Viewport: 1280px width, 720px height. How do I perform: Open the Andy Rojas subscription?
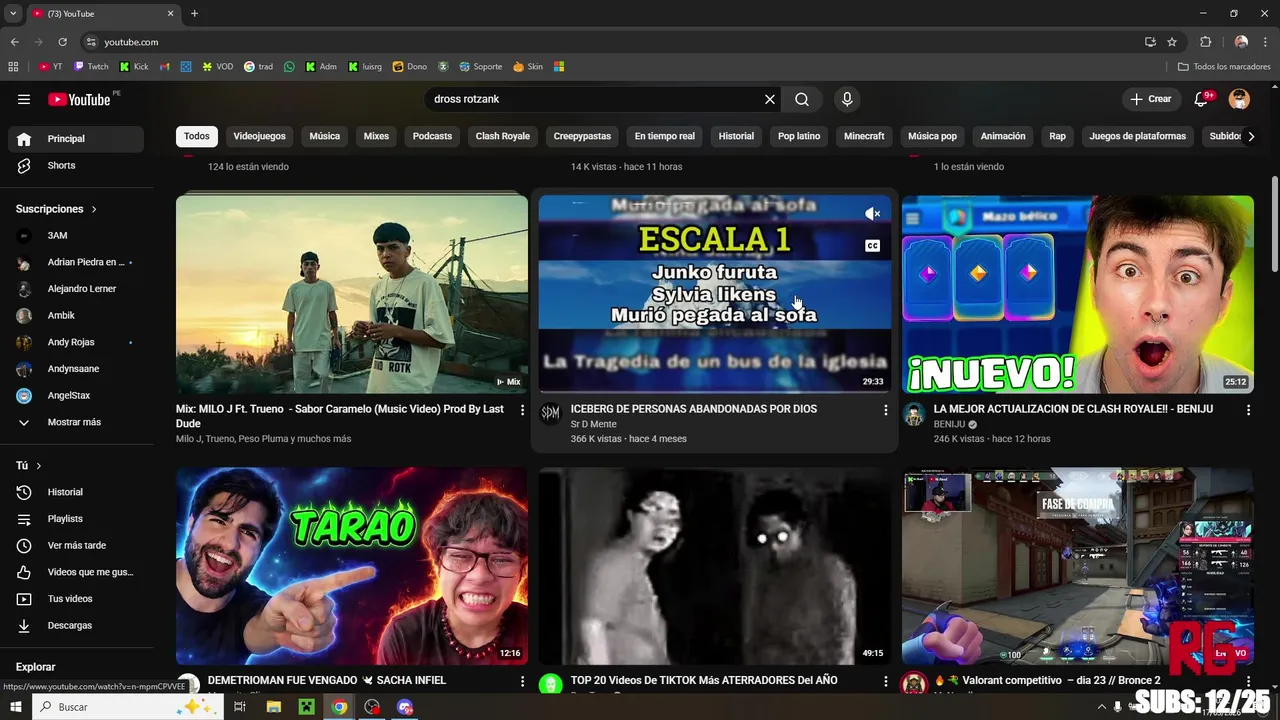pyautogui.click(x=76, y=342)
